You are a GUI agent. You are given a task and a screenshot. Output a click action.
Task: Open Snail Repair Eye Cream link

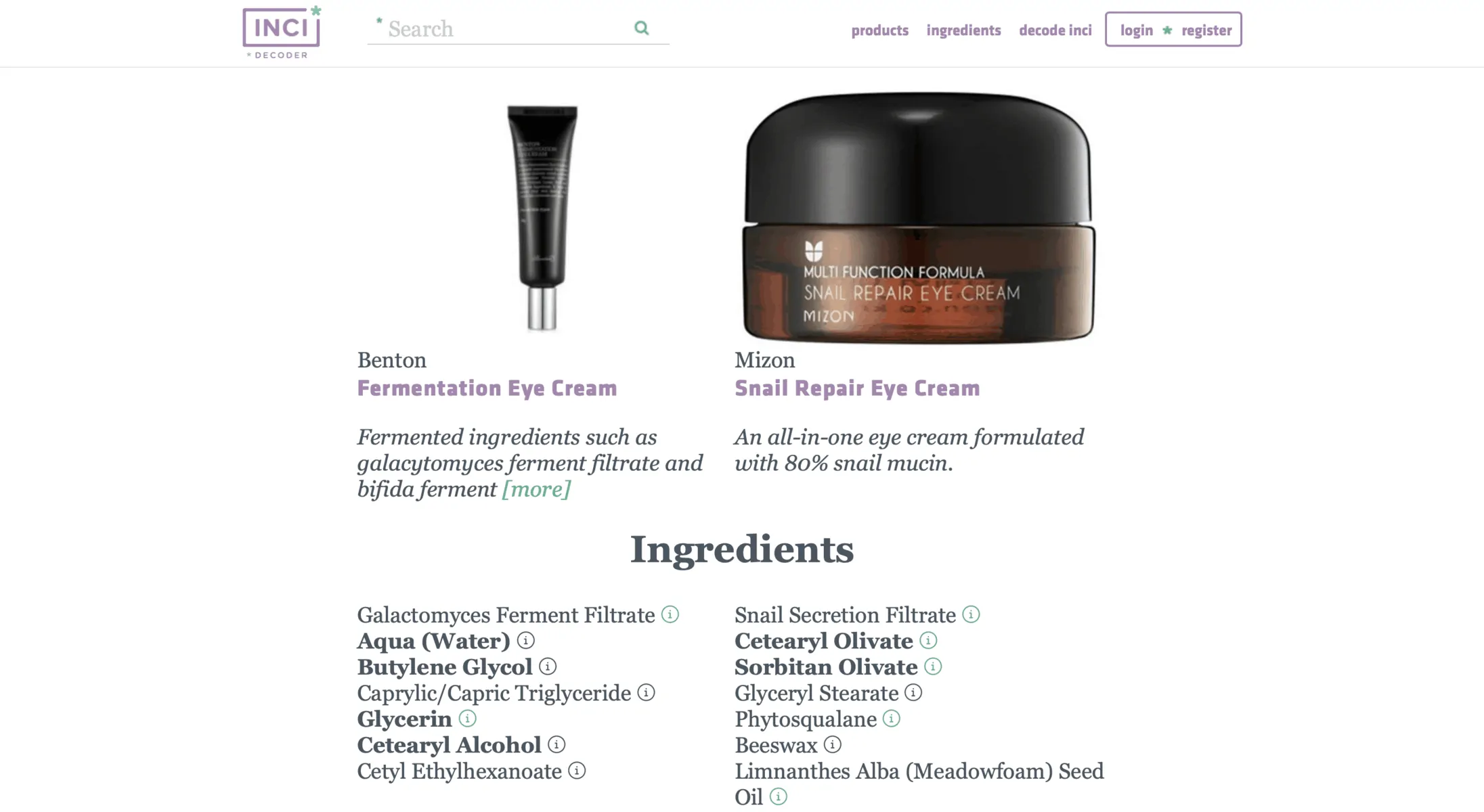coord(857,388)
